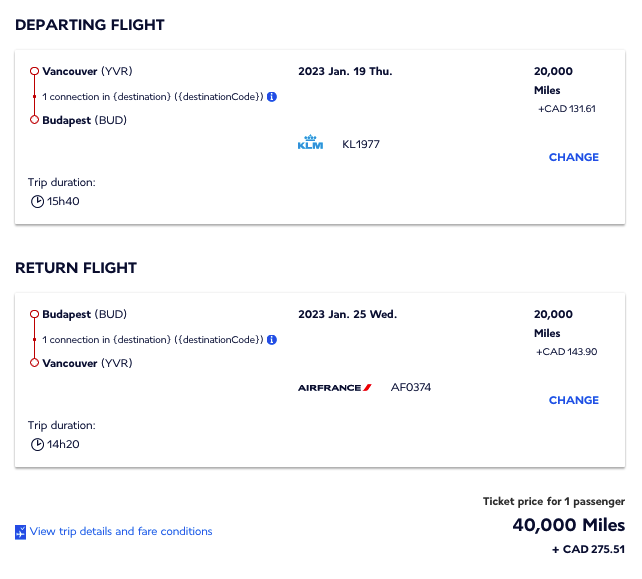642x579 pixels.
Task: Click flight number AF0374
Action: tap(411, 387)
